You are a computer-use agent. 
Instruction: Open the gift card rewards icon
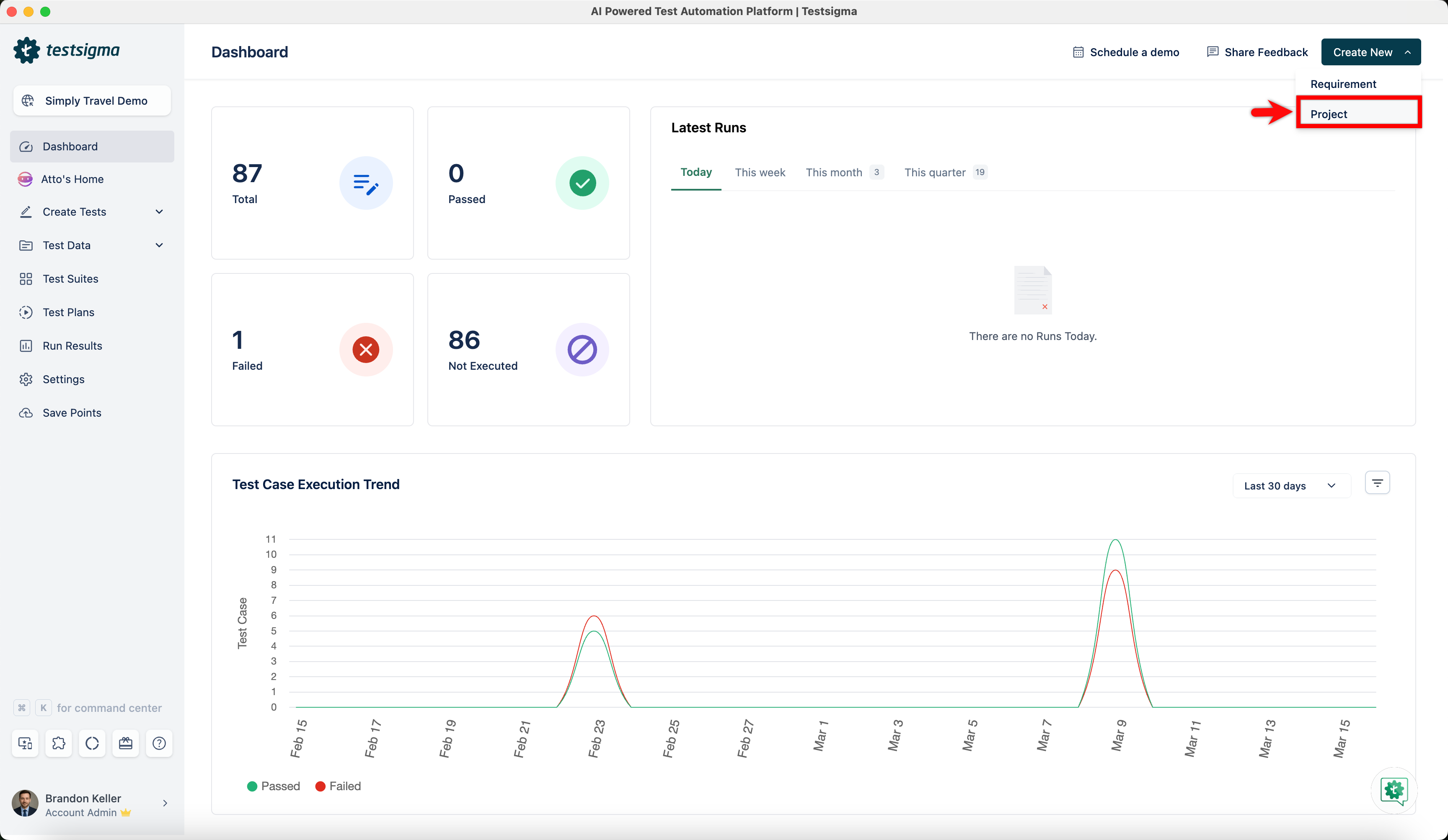pos(125,743)
